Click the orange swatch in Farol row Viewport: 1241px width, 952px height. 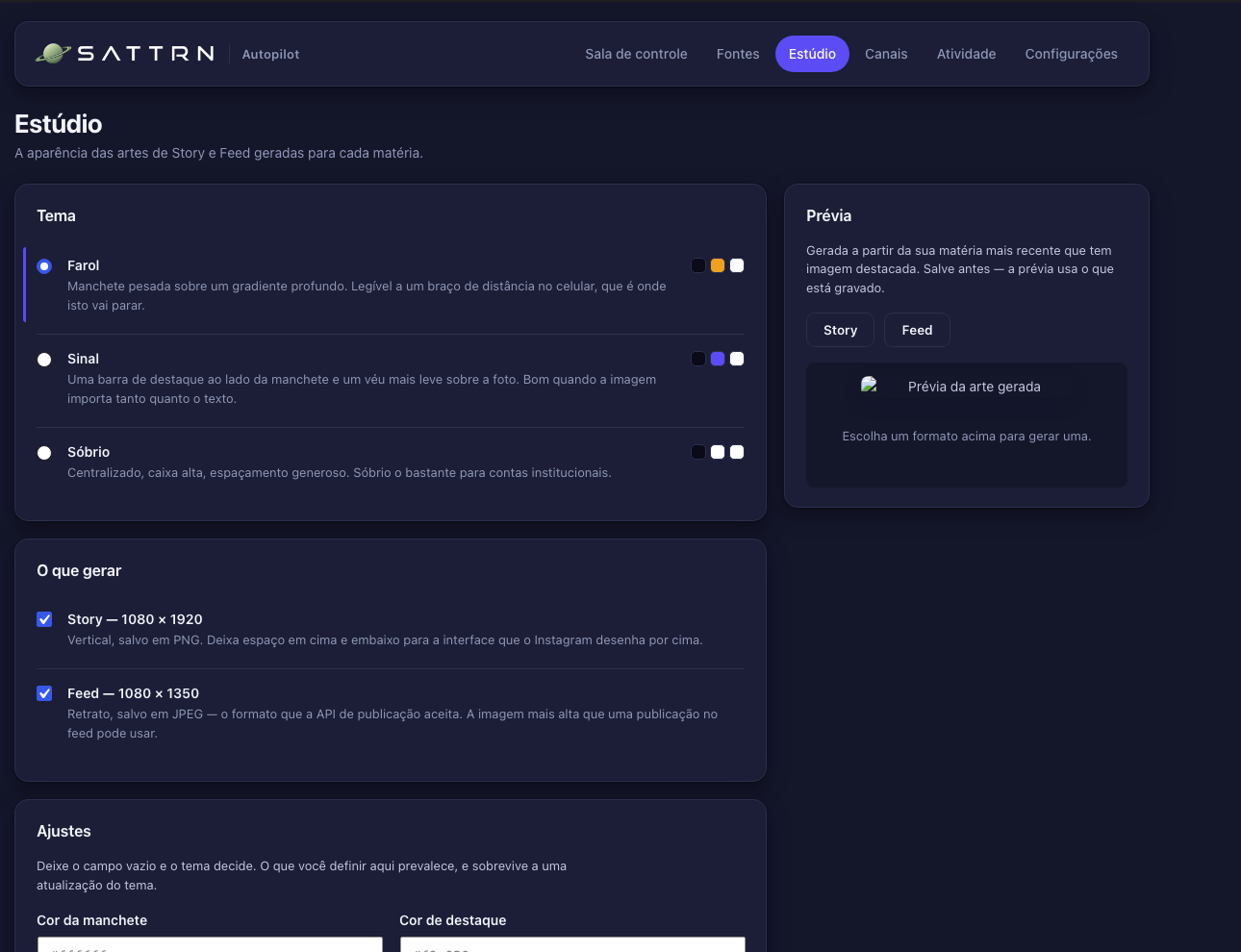click(718, 265)
